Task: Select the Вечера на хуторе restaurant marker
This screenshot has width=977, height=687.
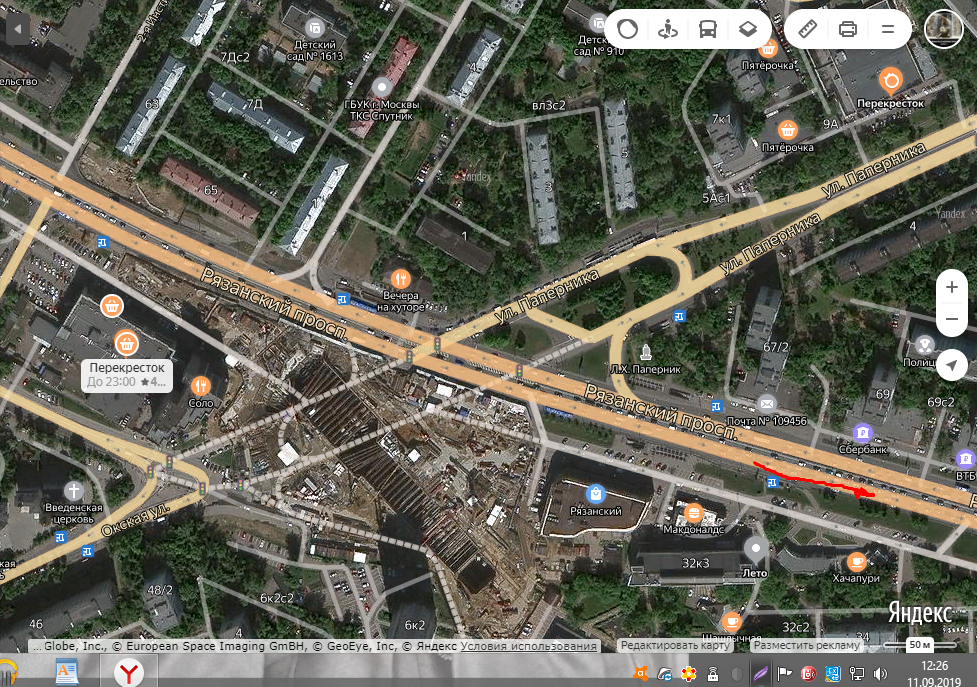Action: (x=400, y=278)
